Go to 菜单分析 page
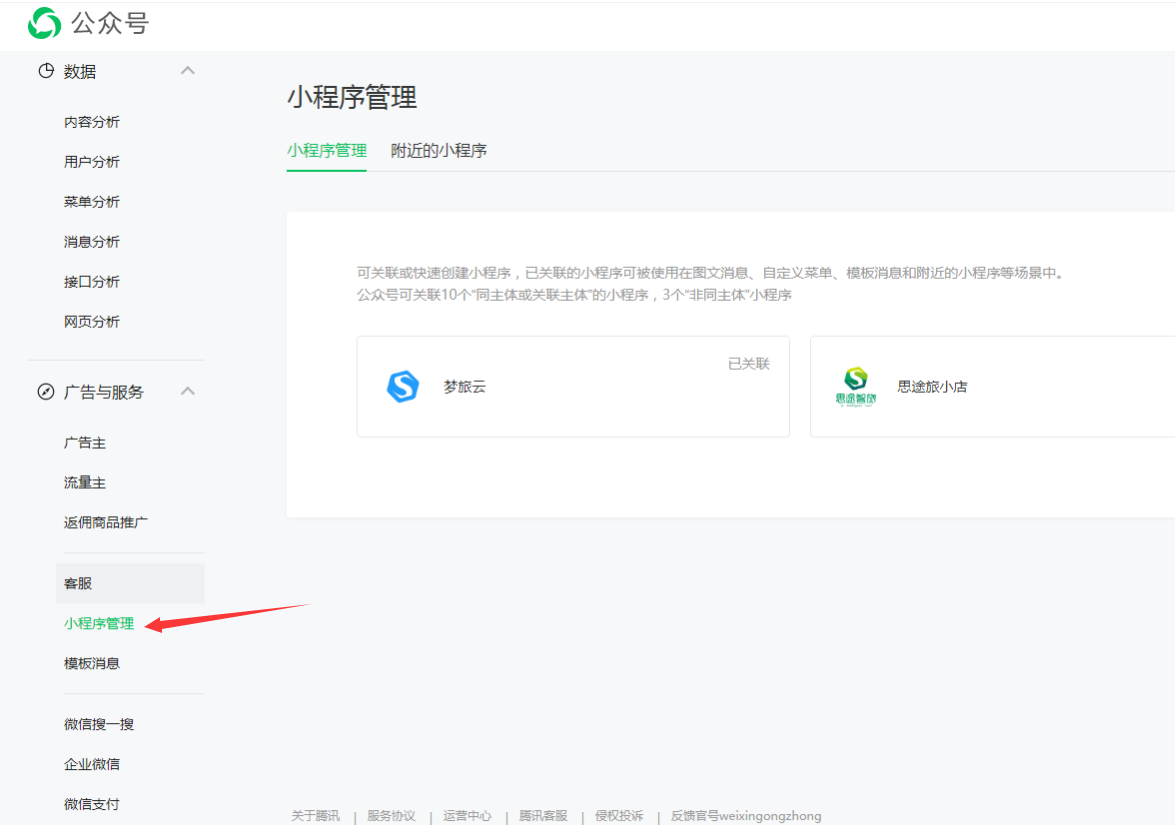This screenshot has height=825, width=1175. click(x=92, y=202)
